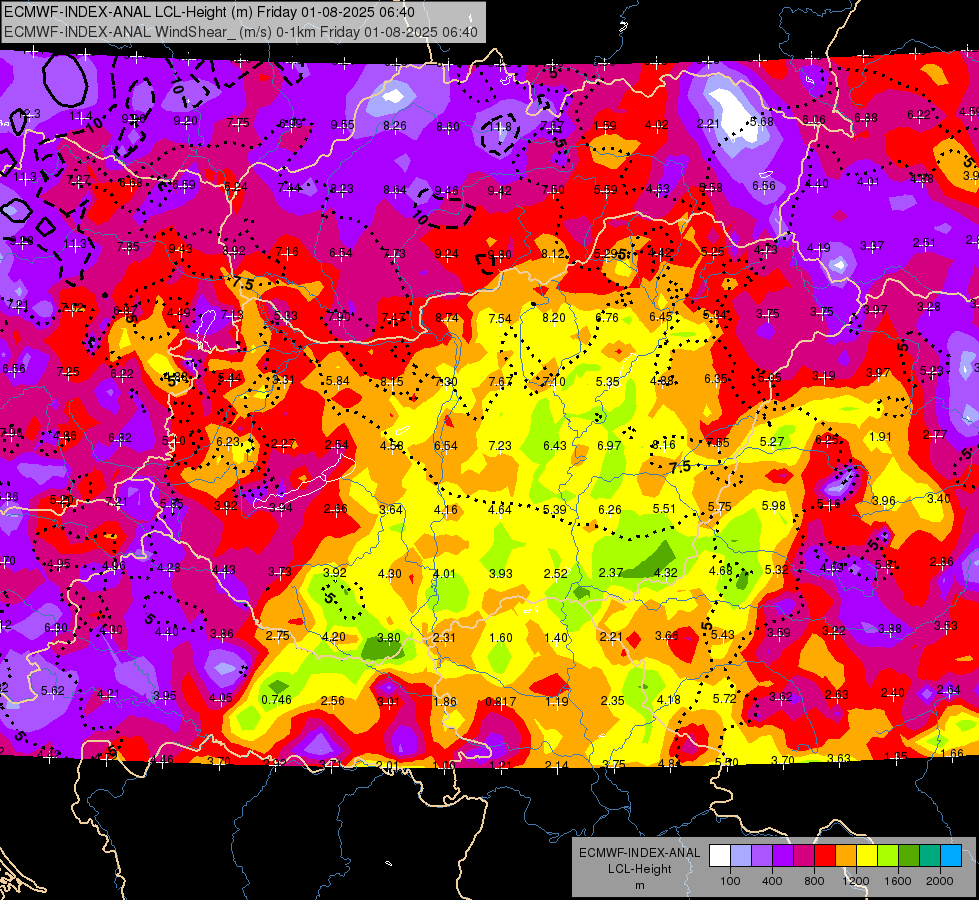Click the wind shear value 1.40
Screen dimensions: 979x900
[x=556, y=638]
